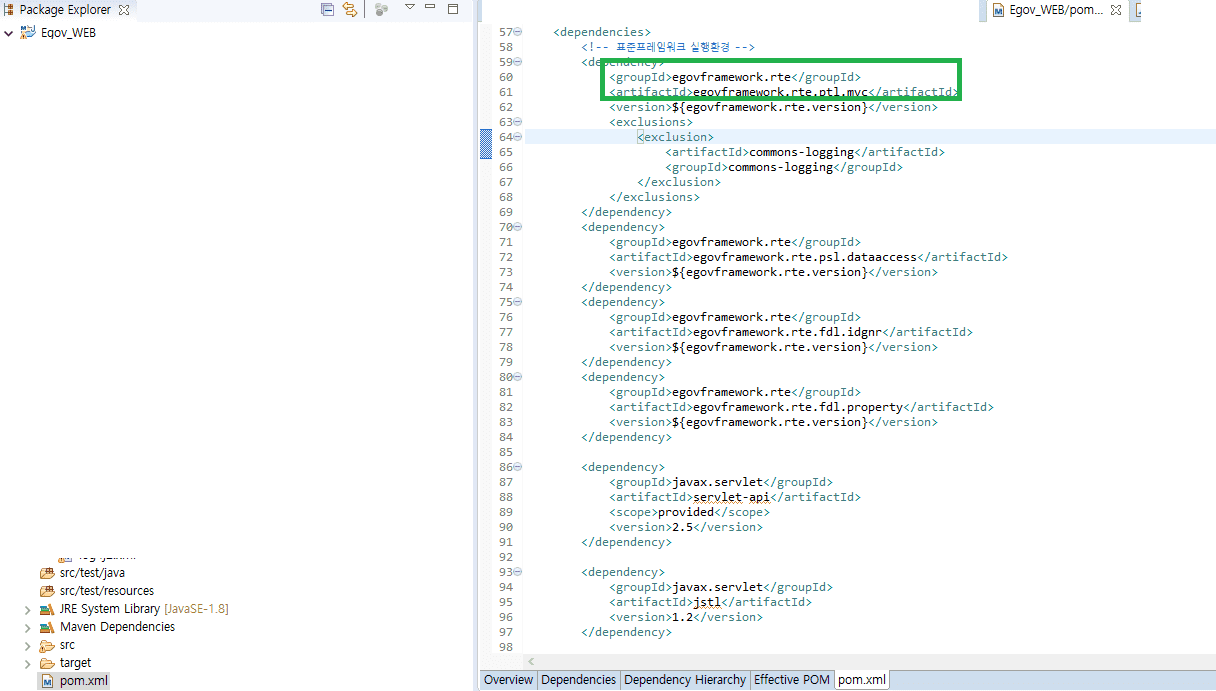Open the Dependency Hierarchy tab

(685, 680)
